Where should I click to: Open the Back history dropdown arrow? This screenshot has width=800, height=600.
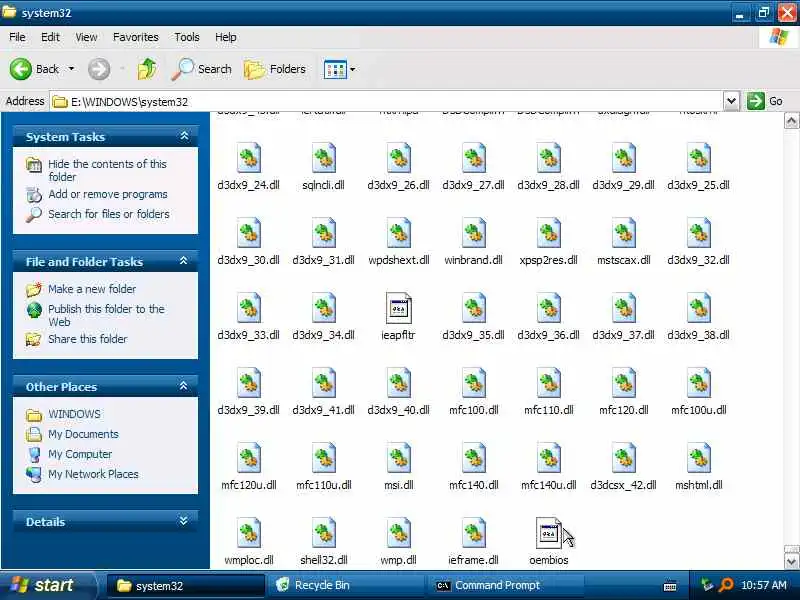71,69
